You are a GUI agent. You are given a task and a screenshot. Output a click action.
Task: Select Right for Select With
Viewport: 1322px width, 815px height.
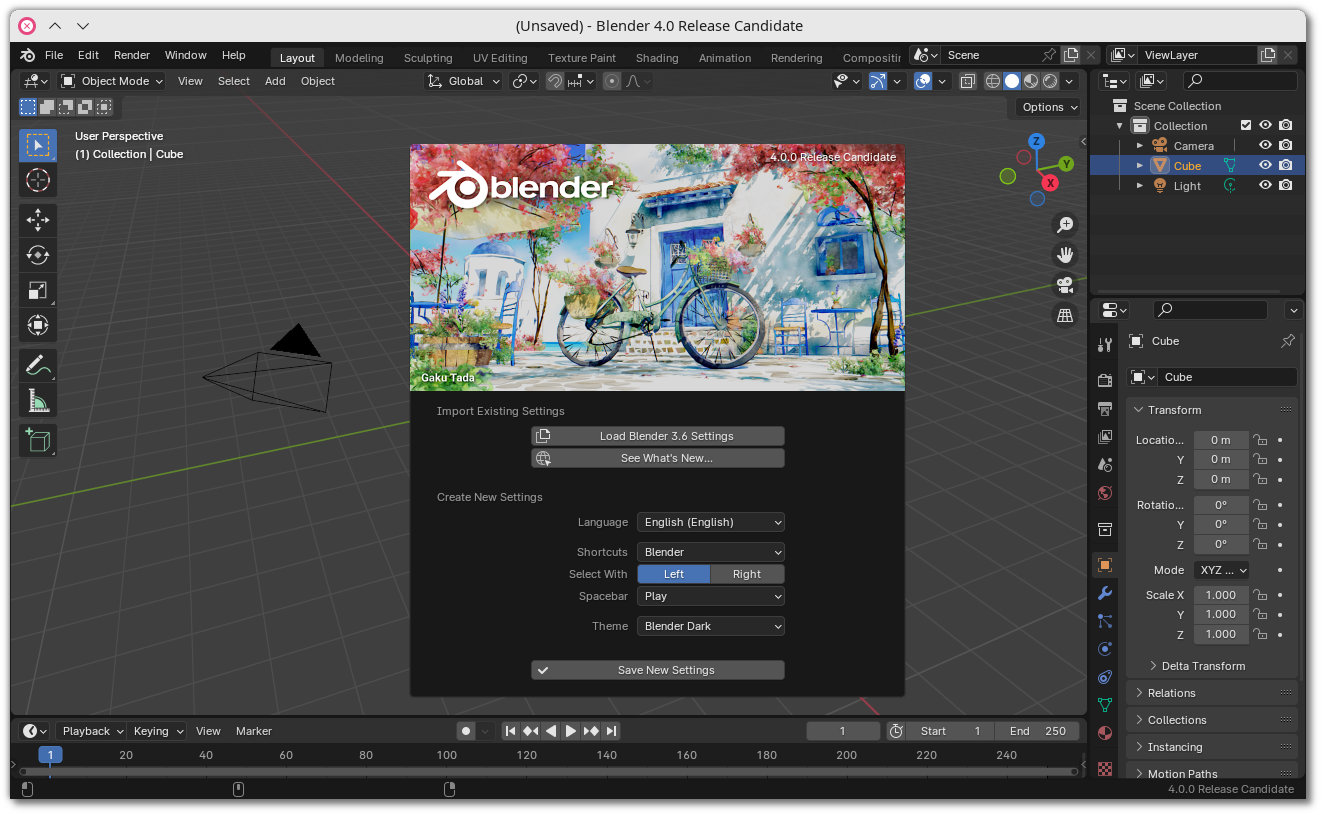(x=747, y=574)
